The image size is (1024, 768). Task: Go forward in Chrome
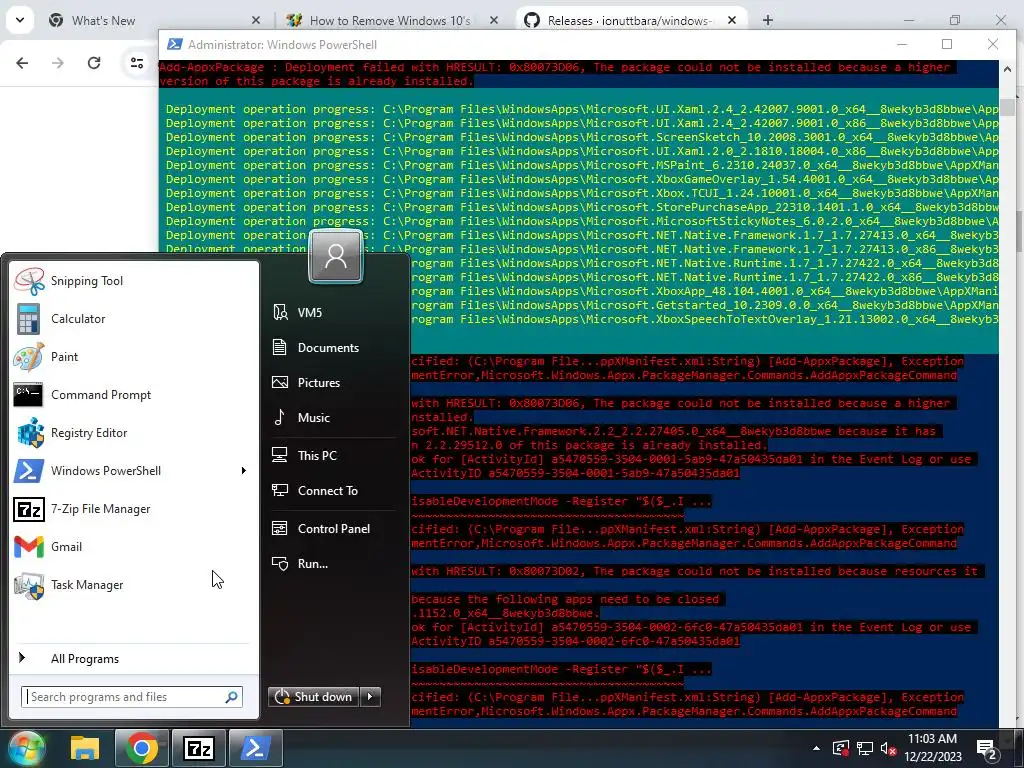point(58,63)
